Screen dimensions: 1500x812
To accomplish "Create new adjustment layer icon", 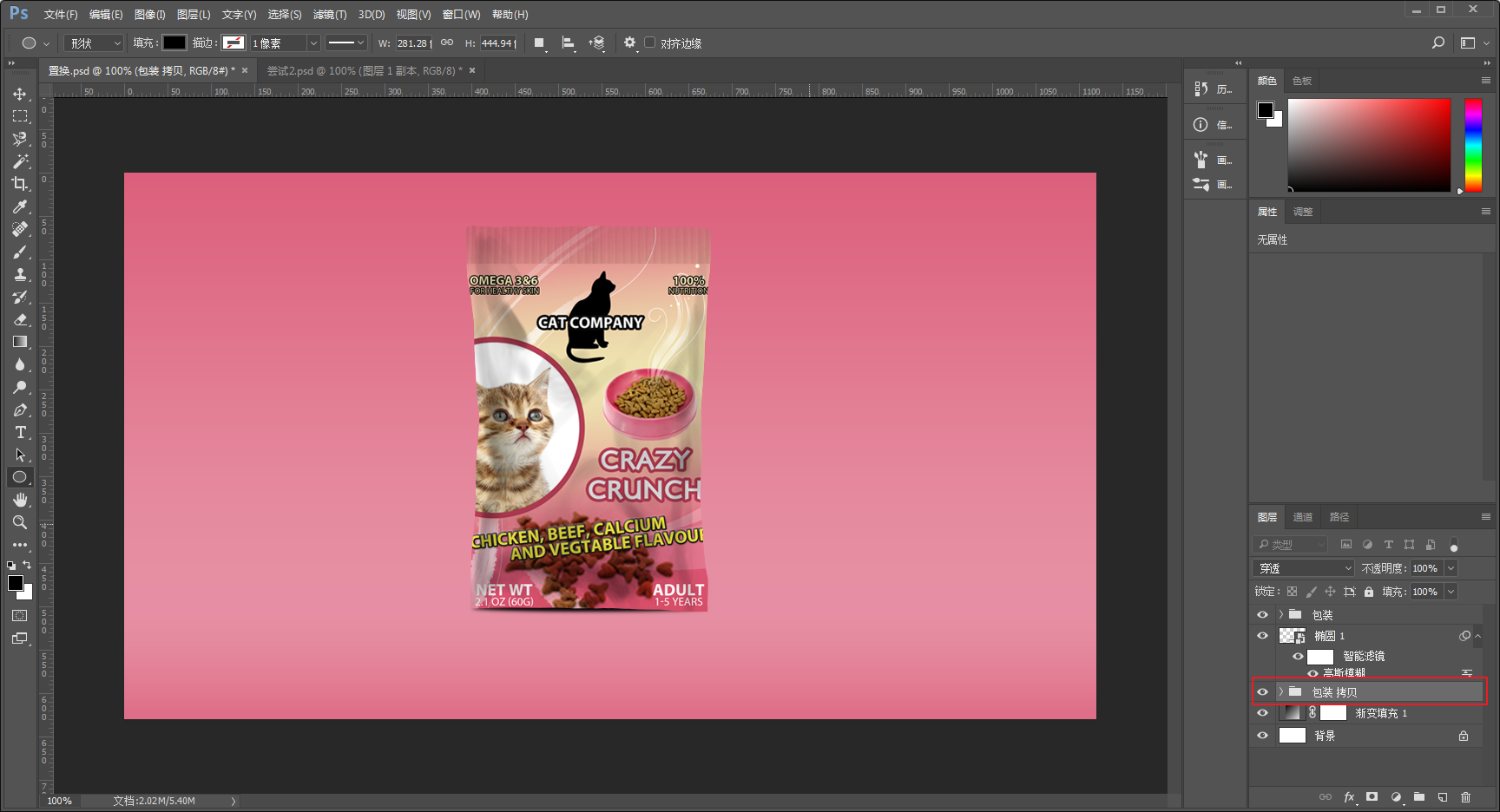I will click(x=1396, y=797).
